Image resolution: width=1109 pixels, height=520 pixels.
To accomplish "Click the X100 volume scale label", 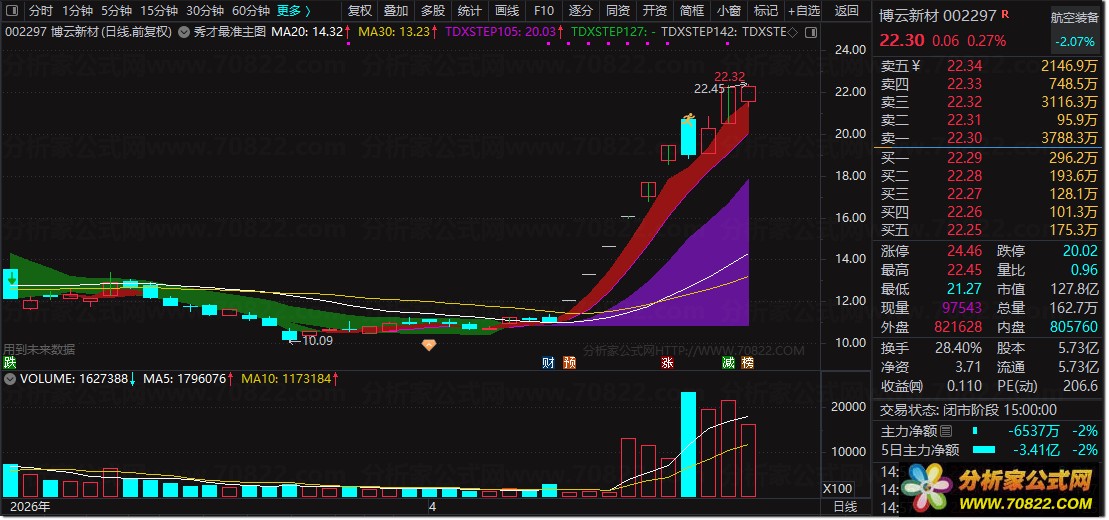I will pos(838,489).
